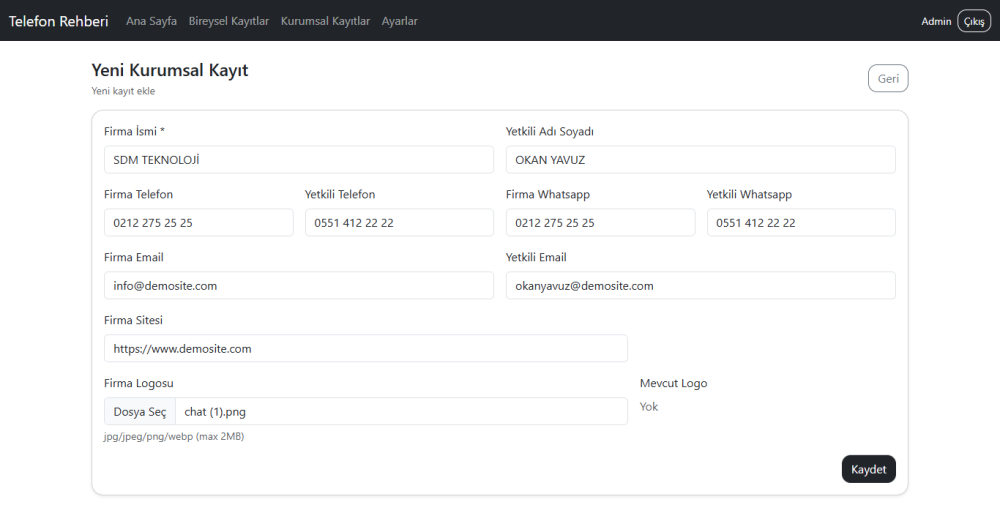
Task: Click the Geri back button
Action: [x=887, y=78]
